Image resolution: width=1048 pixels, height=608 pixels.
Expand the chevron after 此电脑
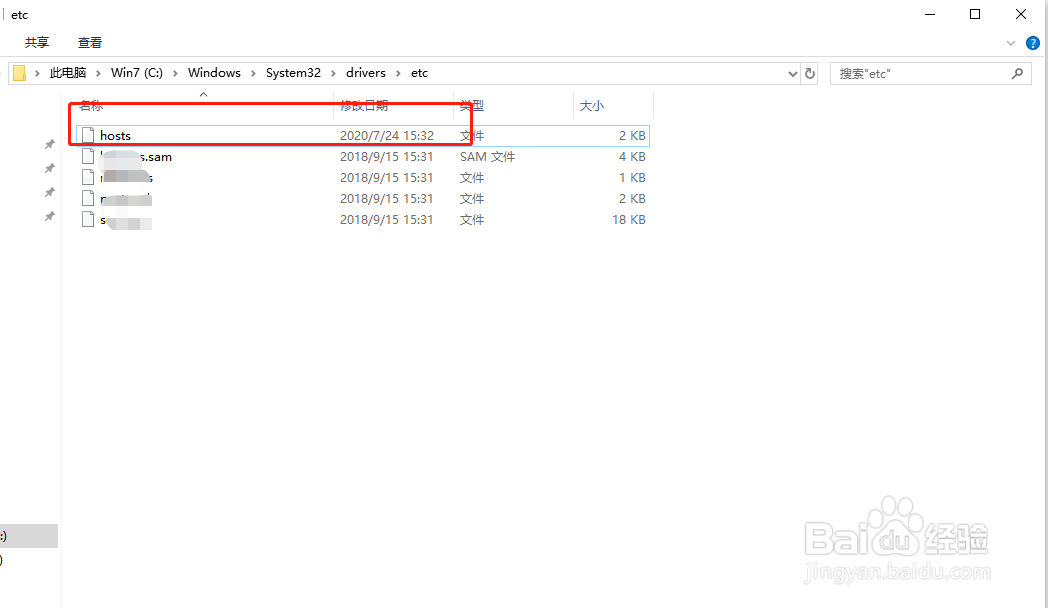[98, 73]
